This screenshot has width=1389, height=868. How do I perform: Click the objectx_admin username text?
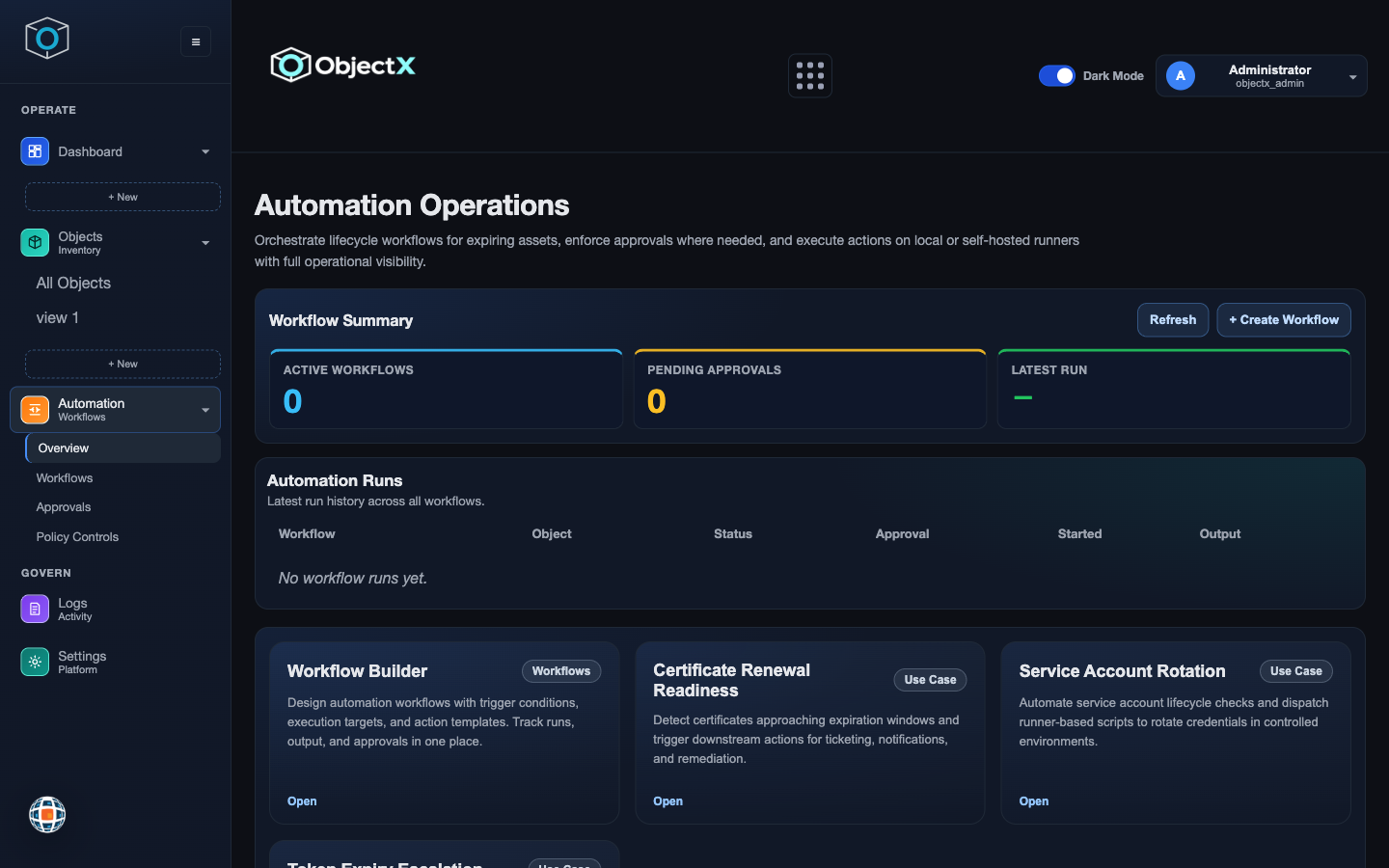pos(1269,84)
